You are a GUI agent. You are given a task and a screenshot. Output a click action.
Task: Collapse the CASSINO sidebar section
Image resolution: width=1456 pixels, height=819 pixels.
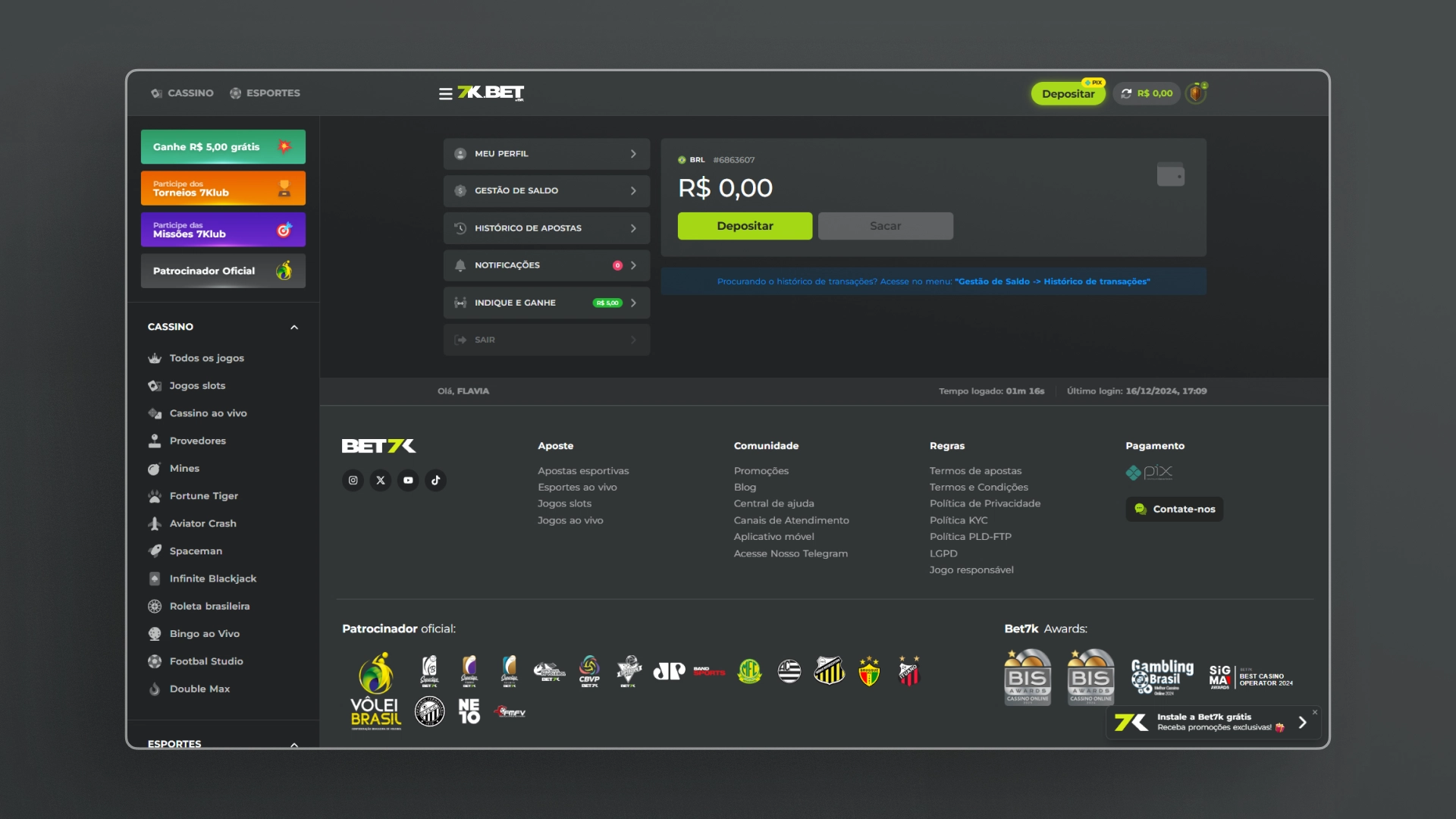tap(294, 328)
